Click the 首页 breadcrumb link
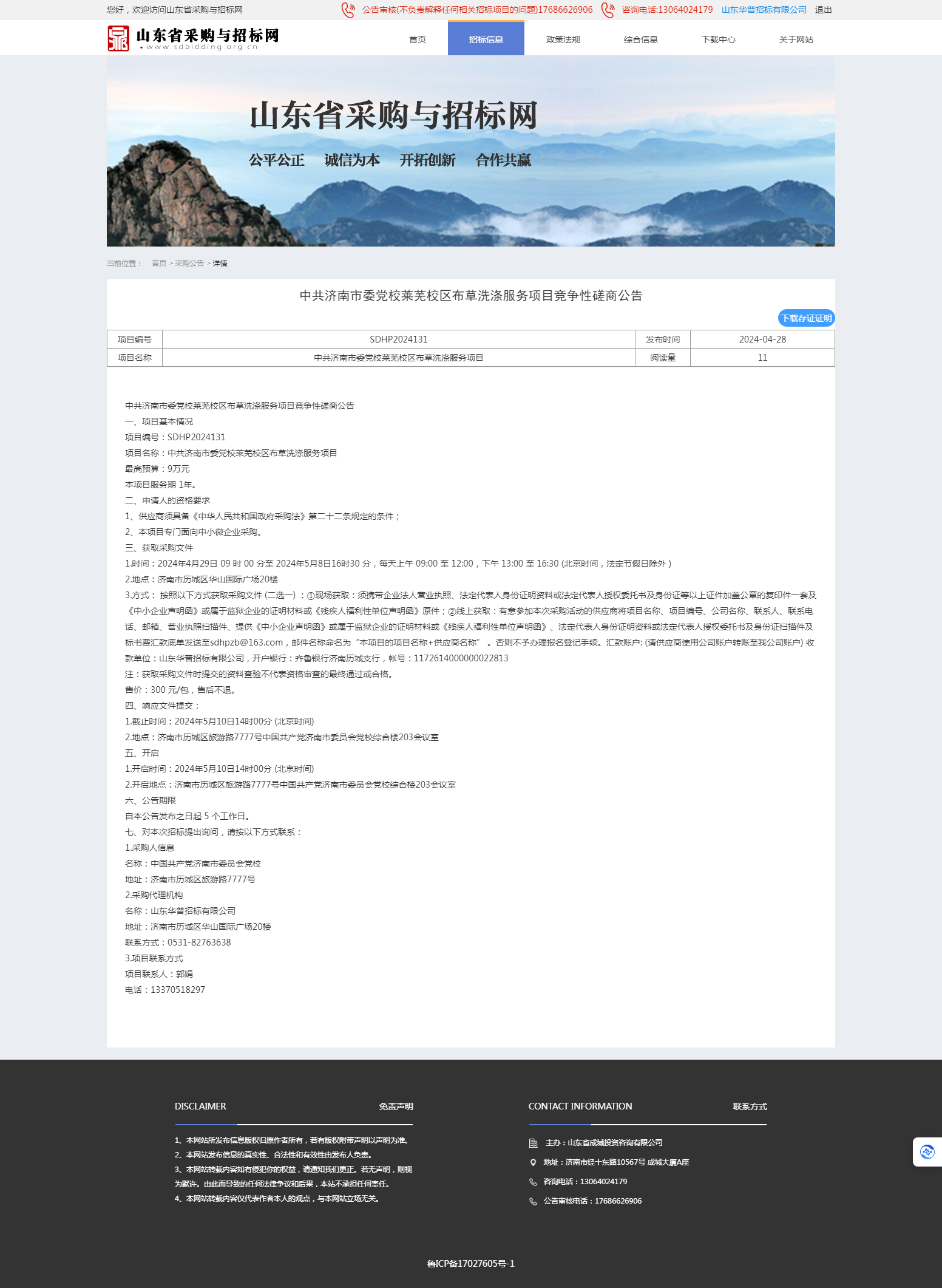942x1288 pixels. [159, 264]
